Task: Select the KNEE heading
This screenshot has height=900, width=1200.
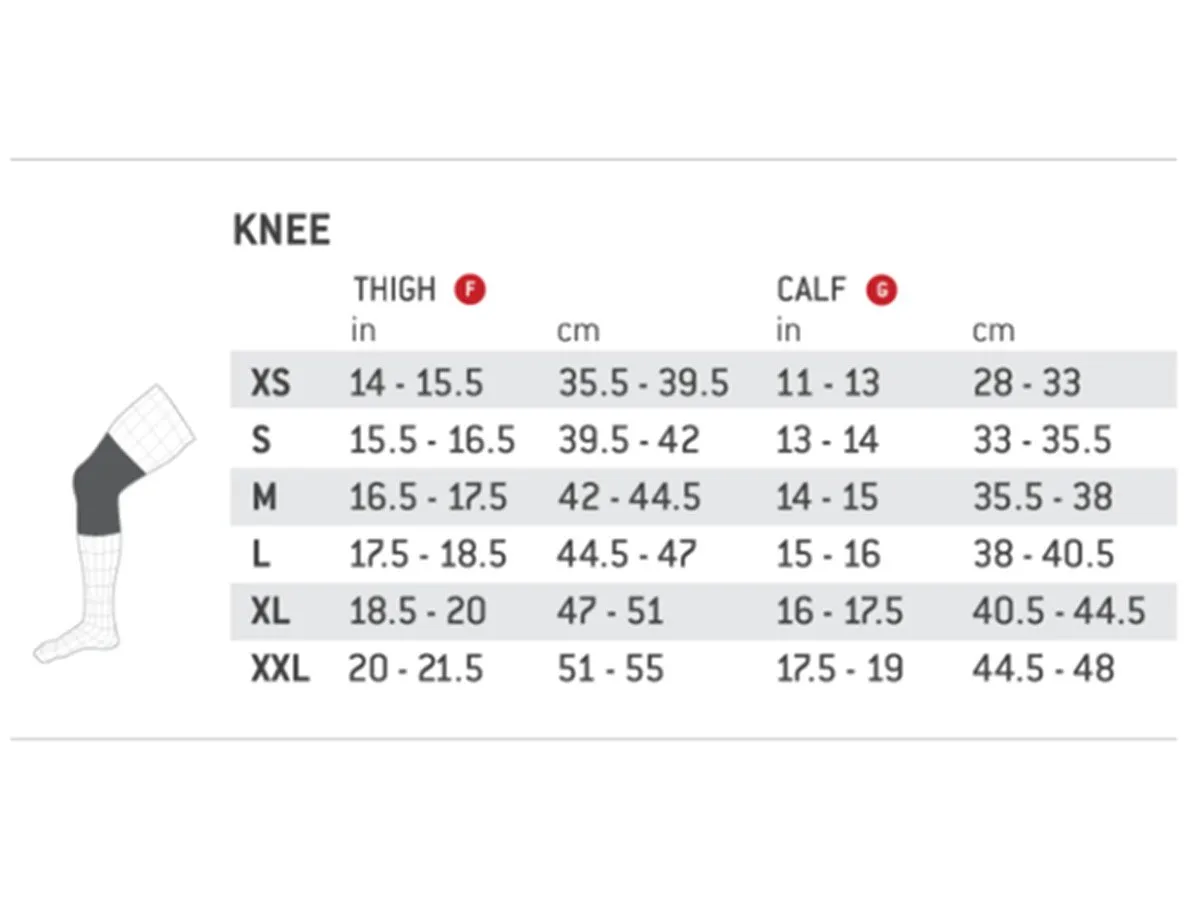Action: (x=281, y=231)
